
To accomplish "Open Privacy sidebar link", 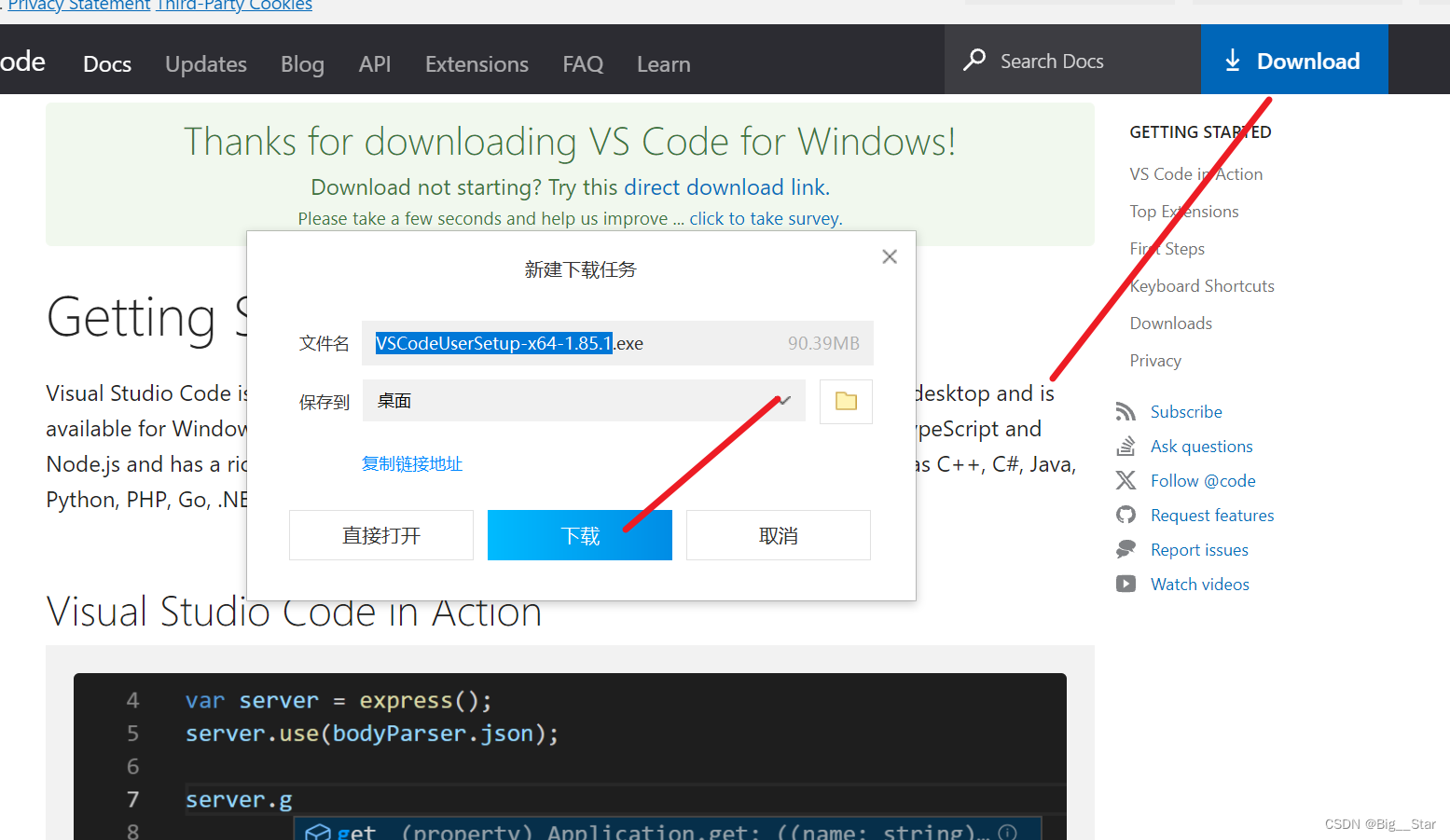I will tap(1155, 361).
